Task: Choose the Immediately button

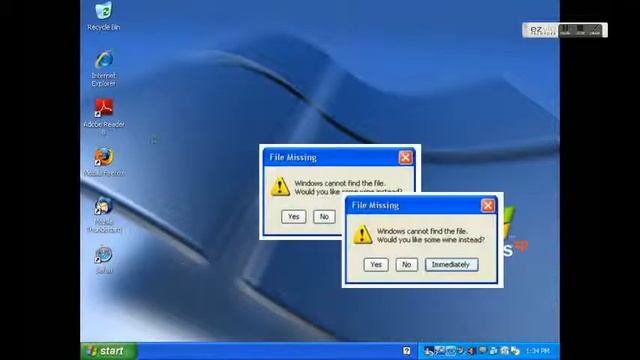Action: (x=451, y=264)
